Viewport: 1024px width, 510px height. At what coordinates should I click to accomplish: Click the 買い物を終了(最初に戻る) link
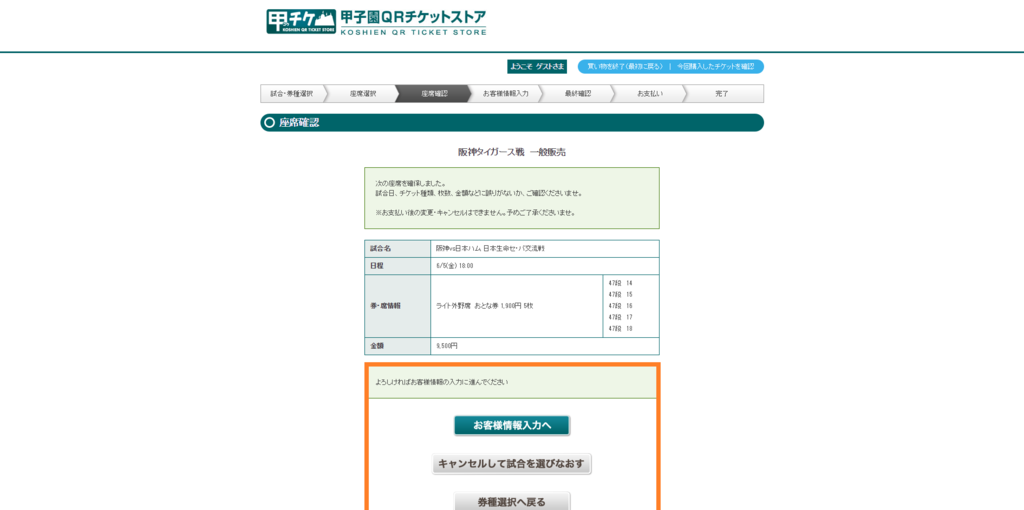[625, 67]
